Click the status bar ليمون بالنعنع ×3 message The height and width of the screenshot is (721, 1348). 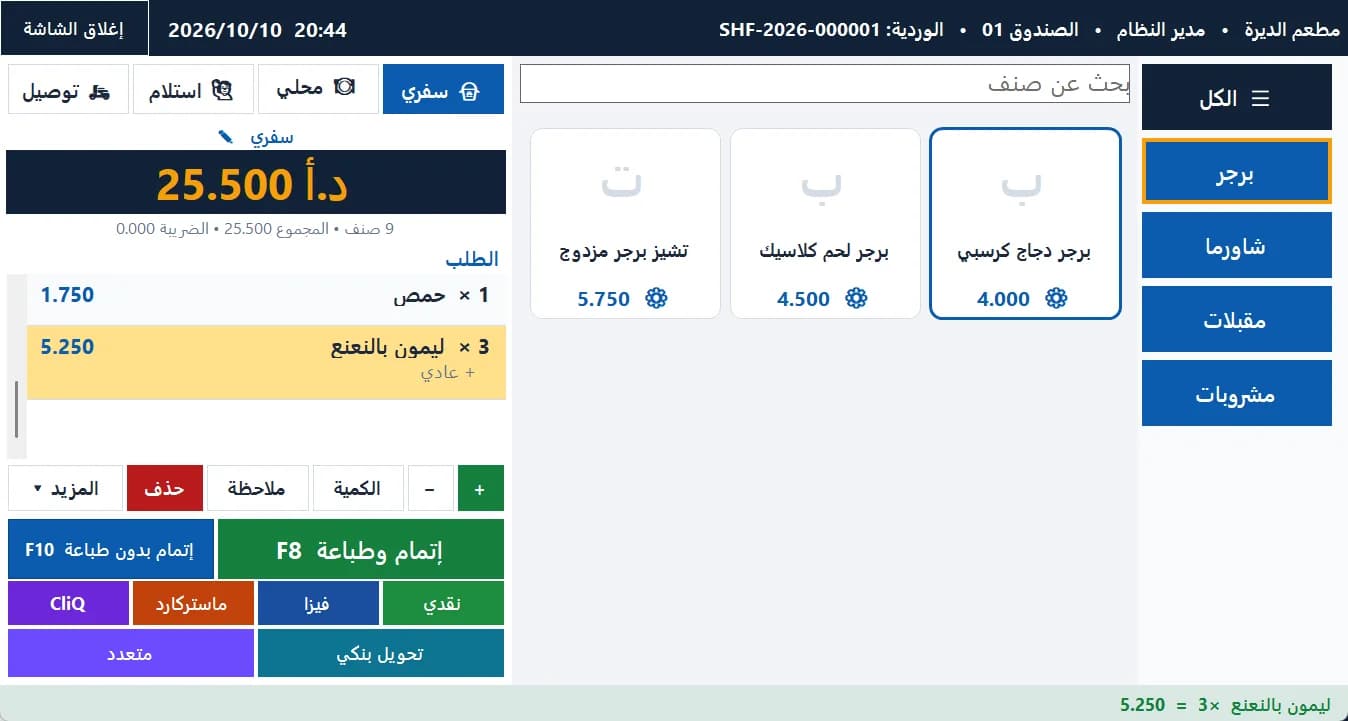(x=1225, y=704)
